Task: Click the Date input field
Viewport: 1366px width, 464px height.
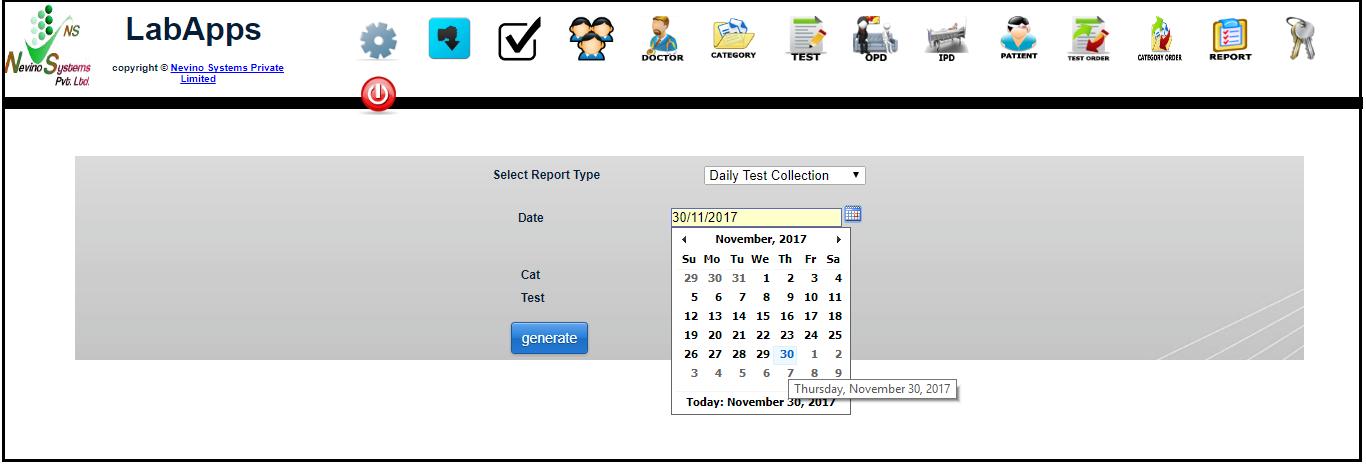Action: (755, 217)
